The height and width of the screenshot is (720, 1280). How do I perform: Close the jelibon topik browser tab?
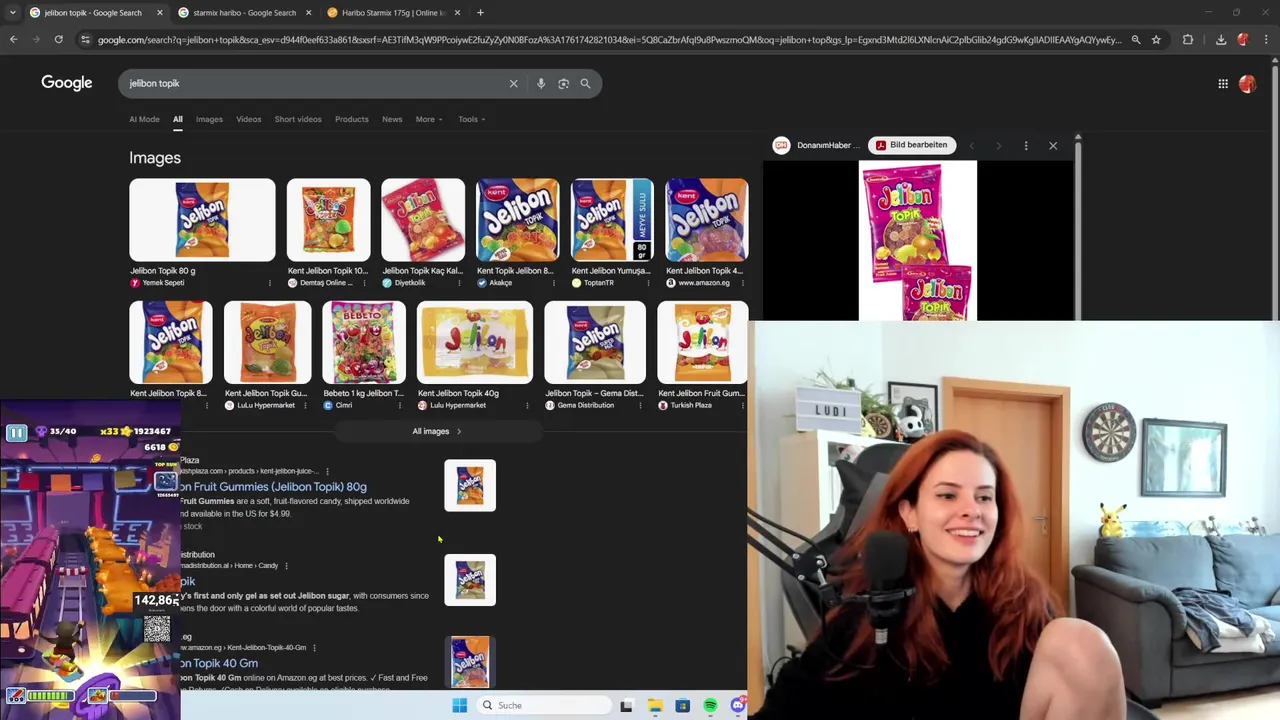tap(160, 13)
